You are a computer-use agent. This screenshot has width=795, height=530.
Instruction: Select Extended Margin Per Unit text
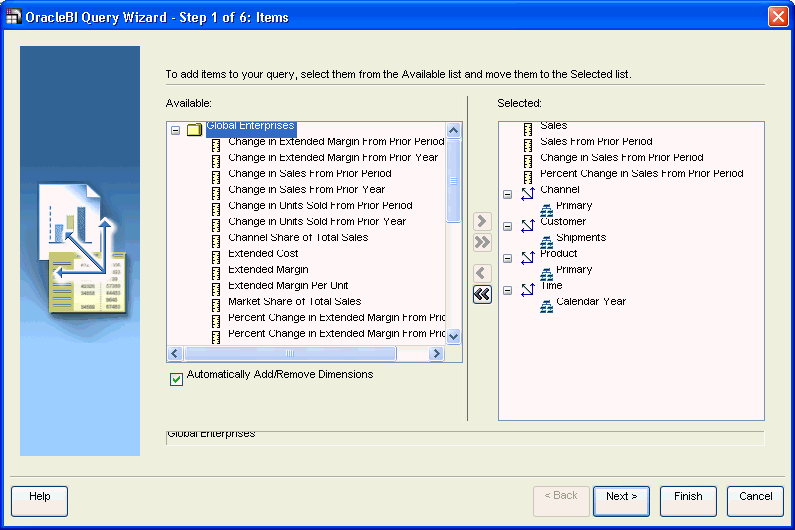tap(288, 286)
